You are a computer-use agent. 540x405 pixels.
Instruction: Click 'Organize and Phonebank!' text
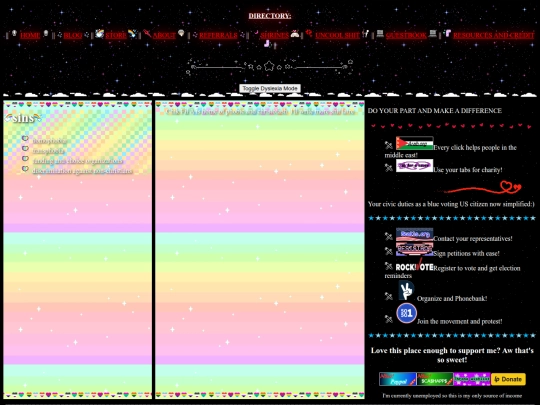click(x=452, y=299)
